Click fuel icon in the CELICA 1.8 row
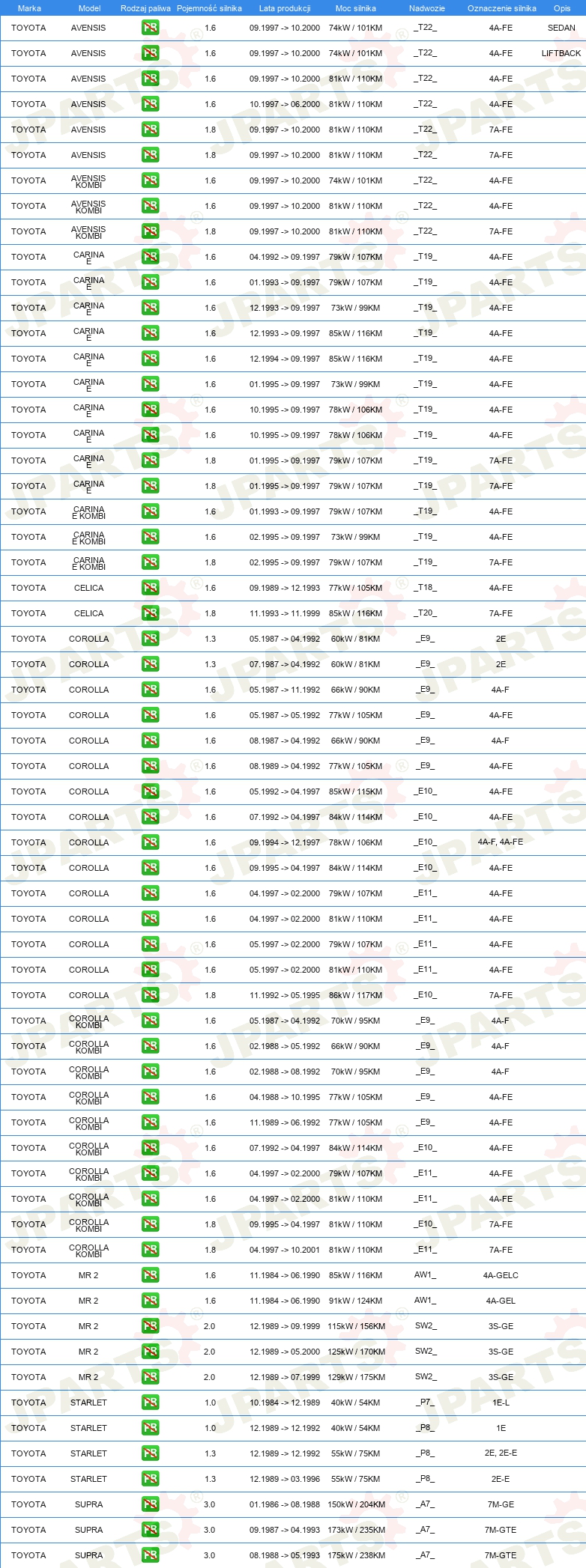The height and width of the screenshot is (1568, 586). [x=150, y=613]
